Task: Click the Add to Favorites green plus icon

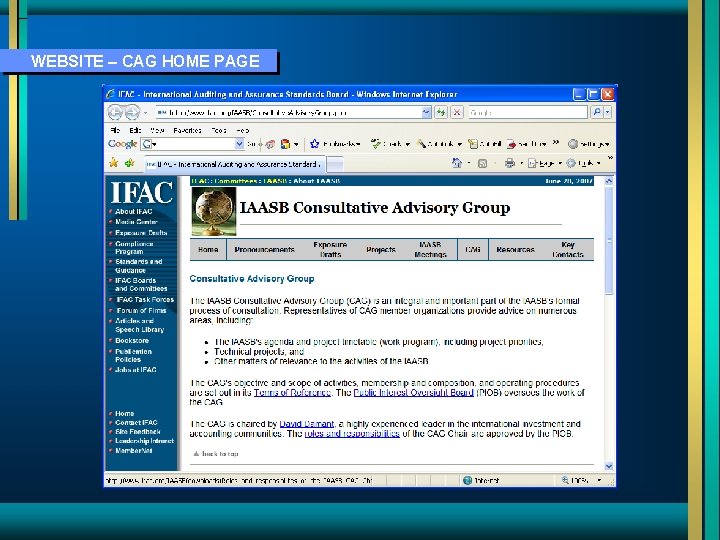Action: tap(130, 163)
